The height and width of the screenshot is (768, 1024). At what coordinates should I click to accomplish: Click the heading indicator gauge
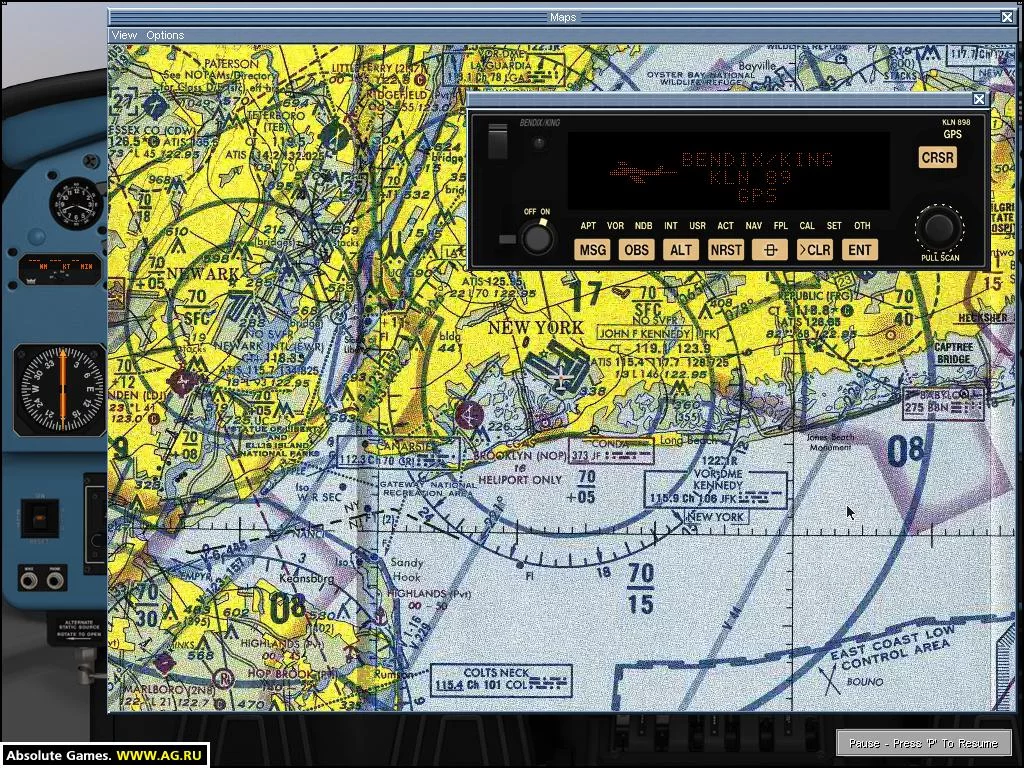point(60,390)
